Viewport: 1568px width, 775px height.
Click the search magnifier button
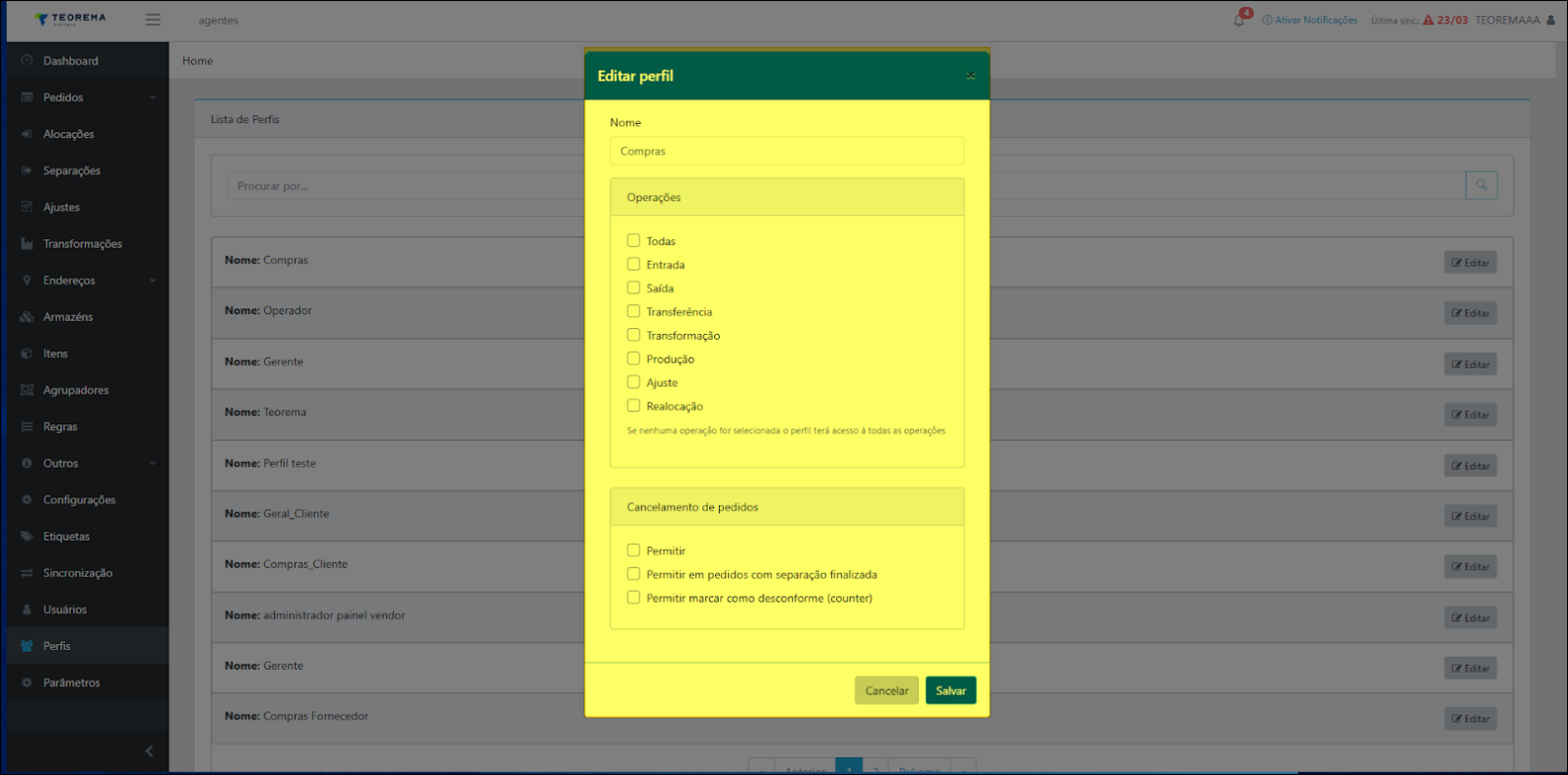pyautogui.click(x=1480, y=185)
